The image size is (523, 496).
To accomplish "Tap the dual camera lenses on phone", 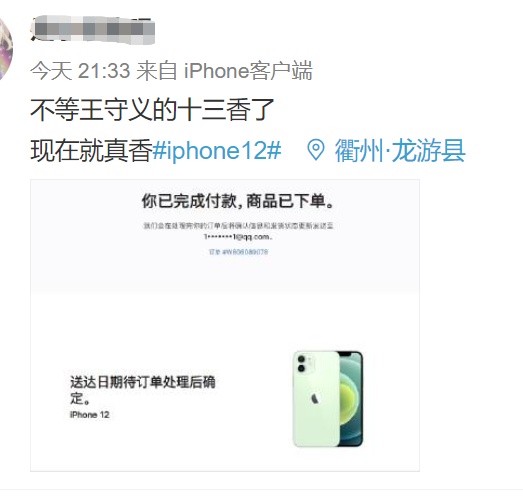I will [x=302, y=364].
